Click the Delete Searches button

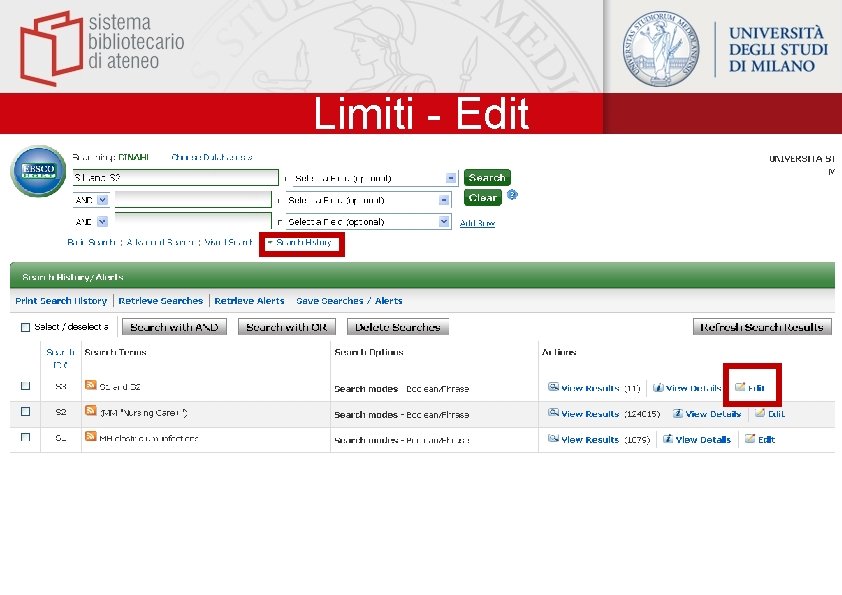398,327
